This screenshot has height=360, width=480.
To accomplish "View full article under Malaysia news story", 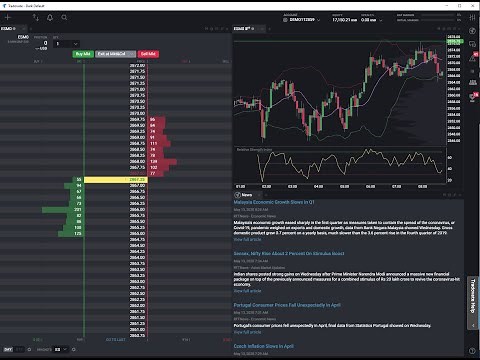I will tap(247, 239).
